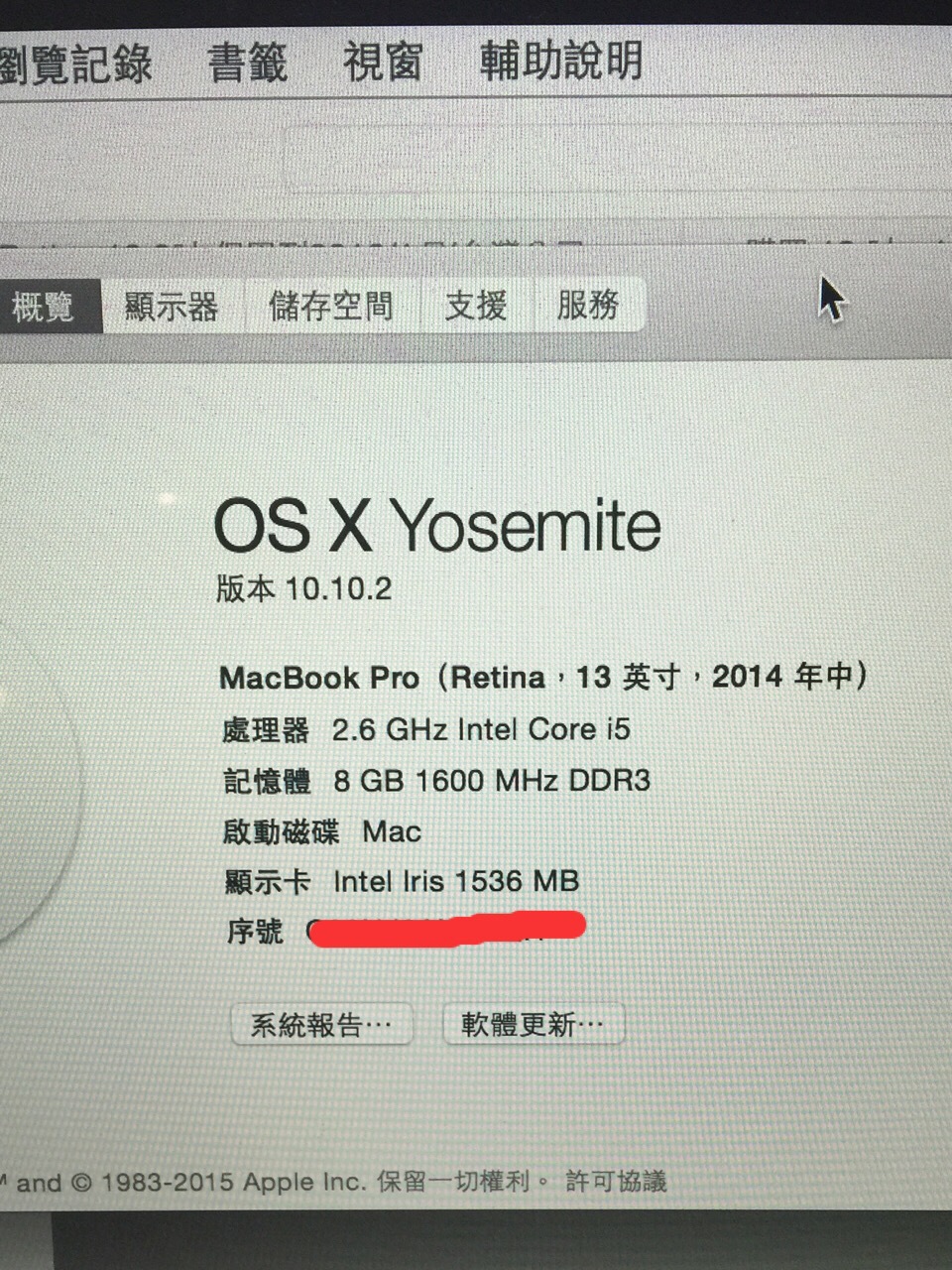Screen dimensions: 952x1270
Task: Click the 軟體更新… button
Action: pos(533,1024)
